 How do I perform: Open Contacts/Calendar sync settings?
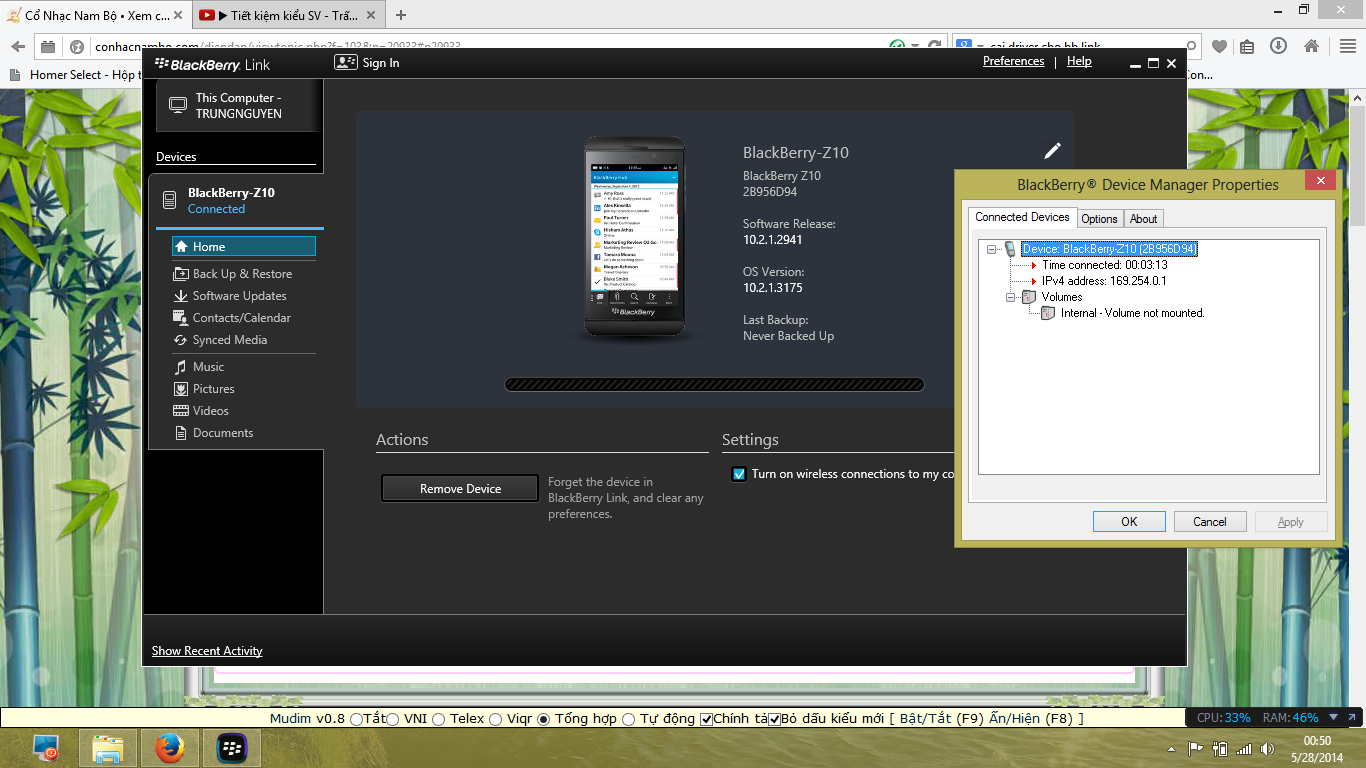coord(241,318)
